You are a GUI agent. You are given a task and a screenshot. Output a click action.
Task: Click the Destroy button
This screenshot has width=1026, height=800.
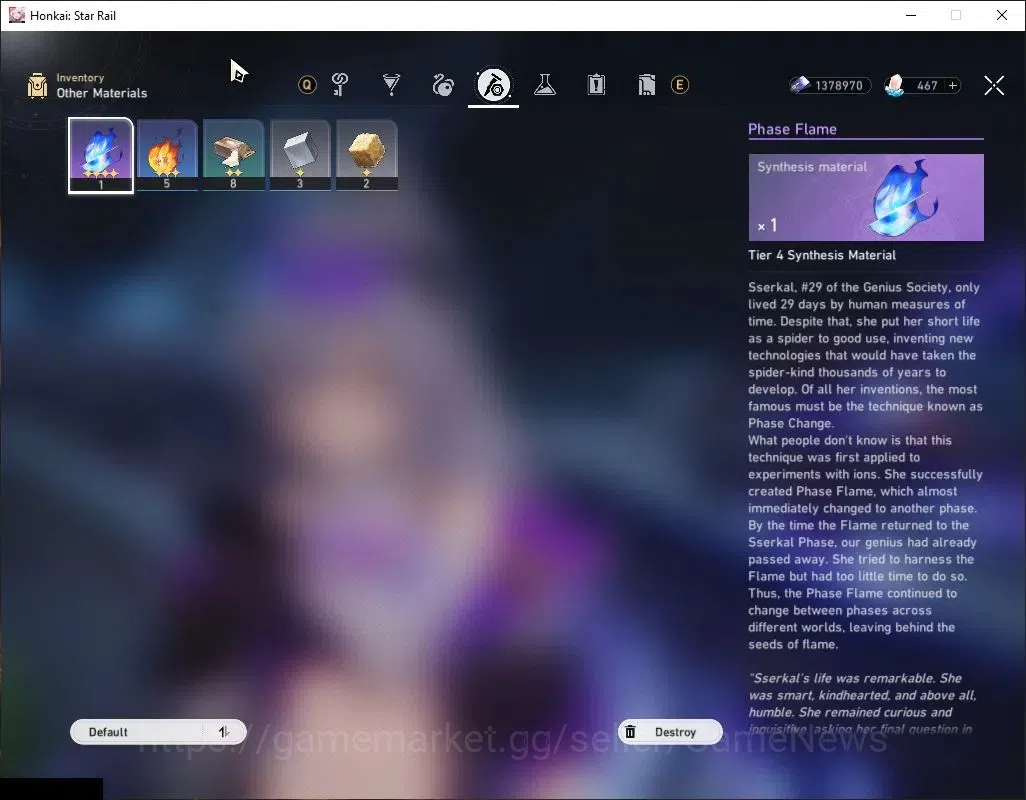point(670,732)
